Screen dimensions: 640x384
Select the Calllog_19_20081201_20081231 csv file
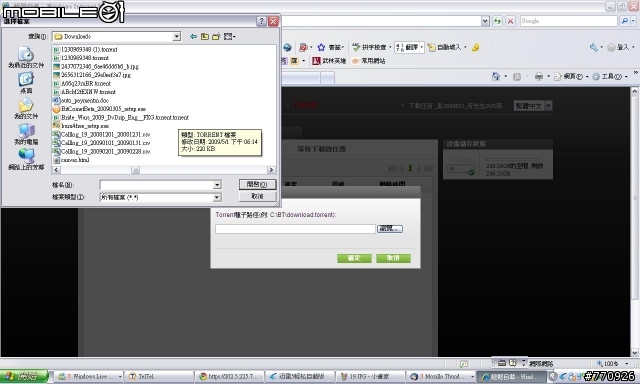pos(102,135)
